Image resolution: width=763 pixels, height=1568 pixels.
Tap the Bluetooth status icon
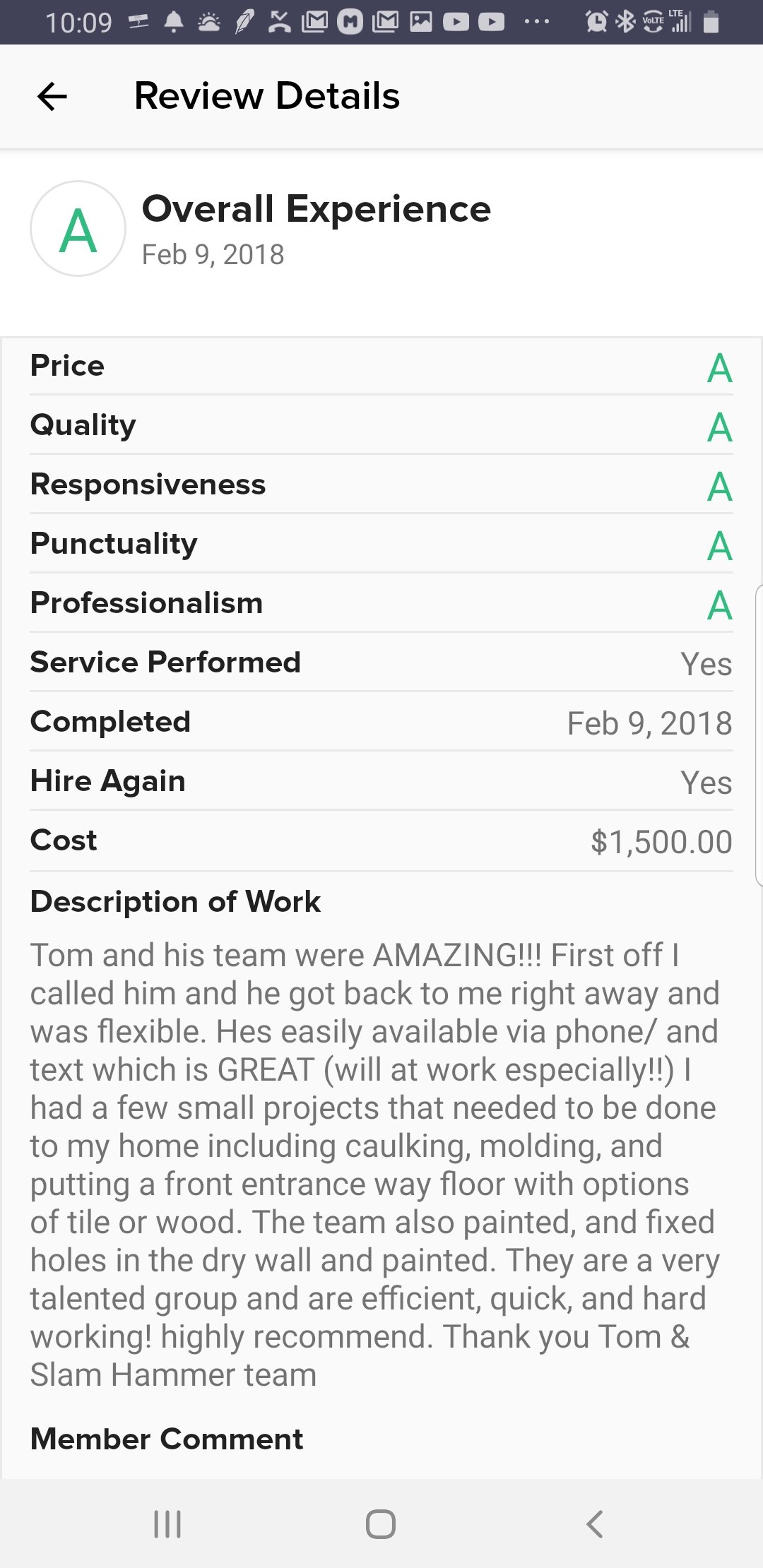point(625,23)
